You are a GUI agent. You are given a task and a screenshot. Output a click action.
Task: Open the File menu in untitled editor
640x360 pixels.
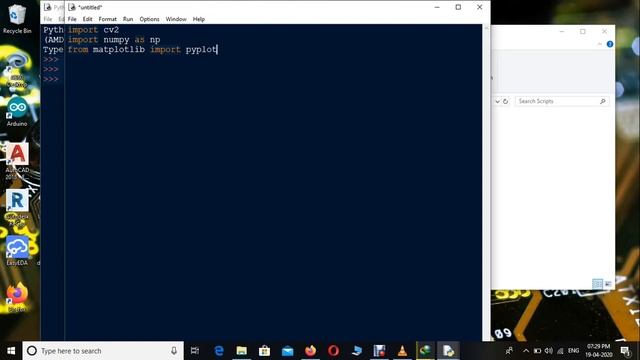tap(72, 19)
